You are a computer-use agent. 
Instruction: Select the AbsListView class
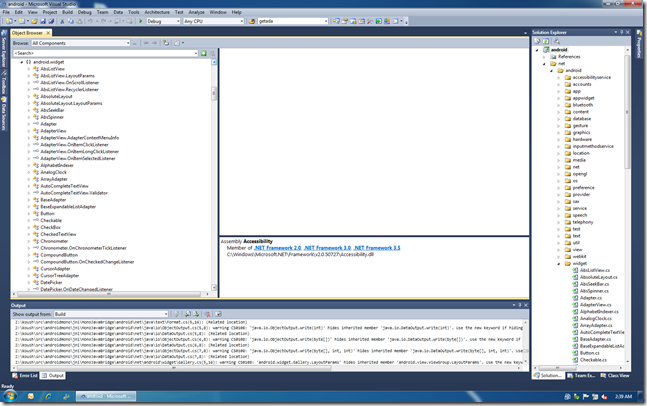(52, 69)
